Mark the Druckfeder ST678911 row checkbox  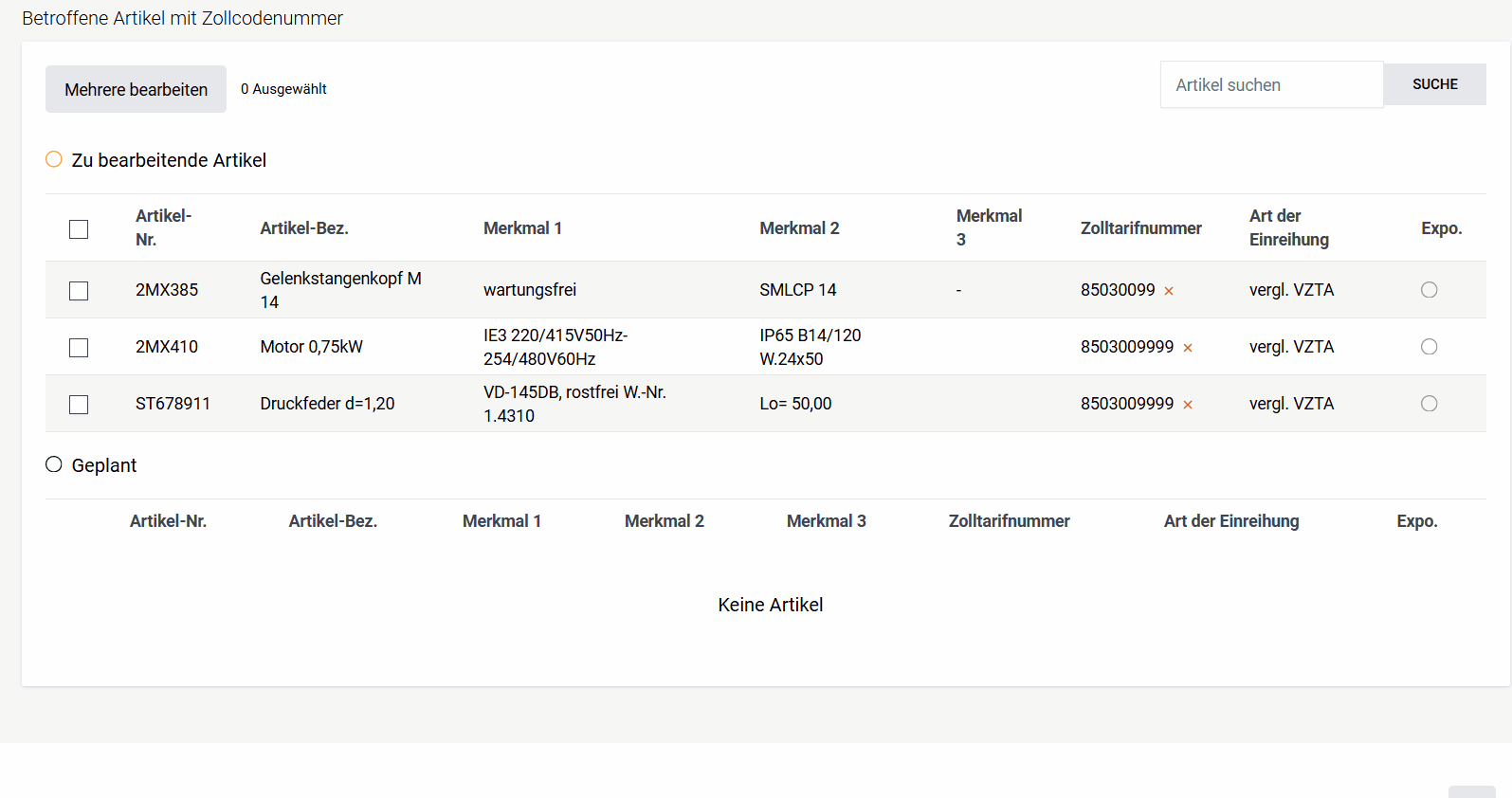[x=79, y=405]
